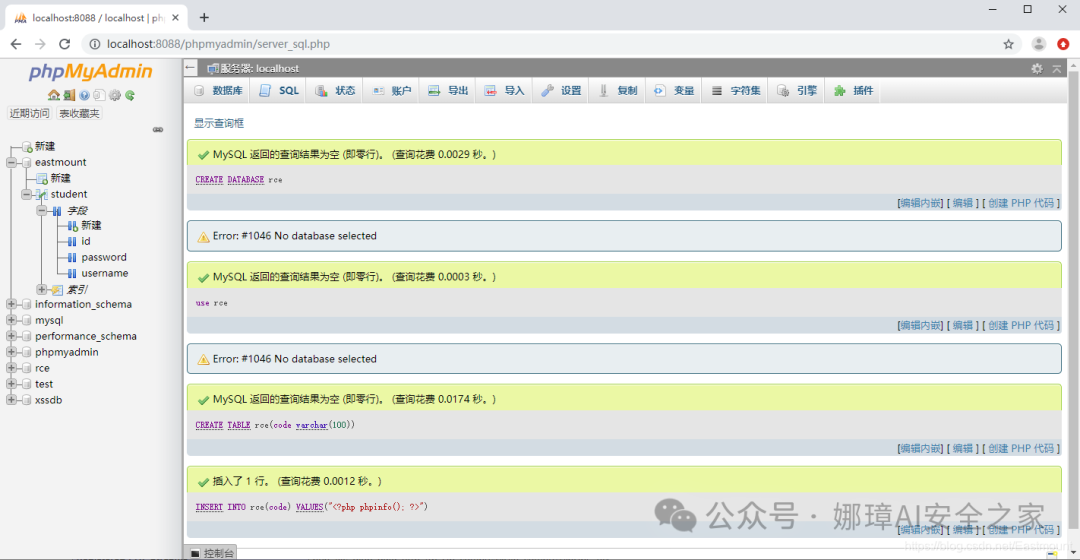This screenshot has width=1080, height=560.
Task: Open the 导出 (Export) tab
Action: tap(448, 91)
